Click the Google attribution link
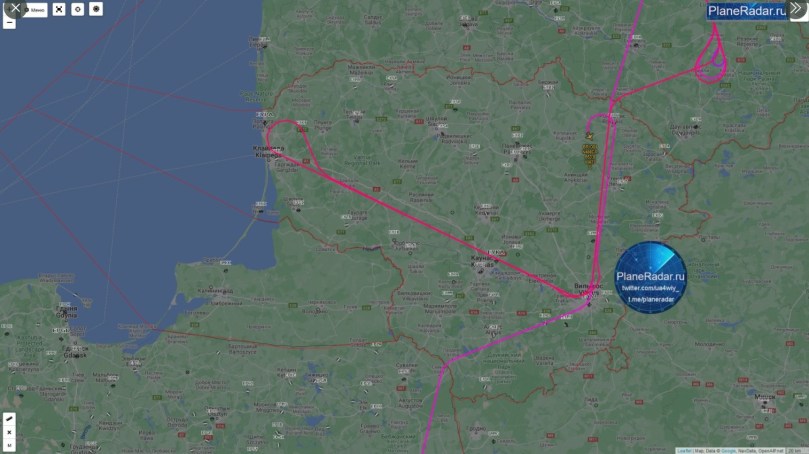Image resolution: width=809 pixels, height=454 pixels. click(729, 451)
